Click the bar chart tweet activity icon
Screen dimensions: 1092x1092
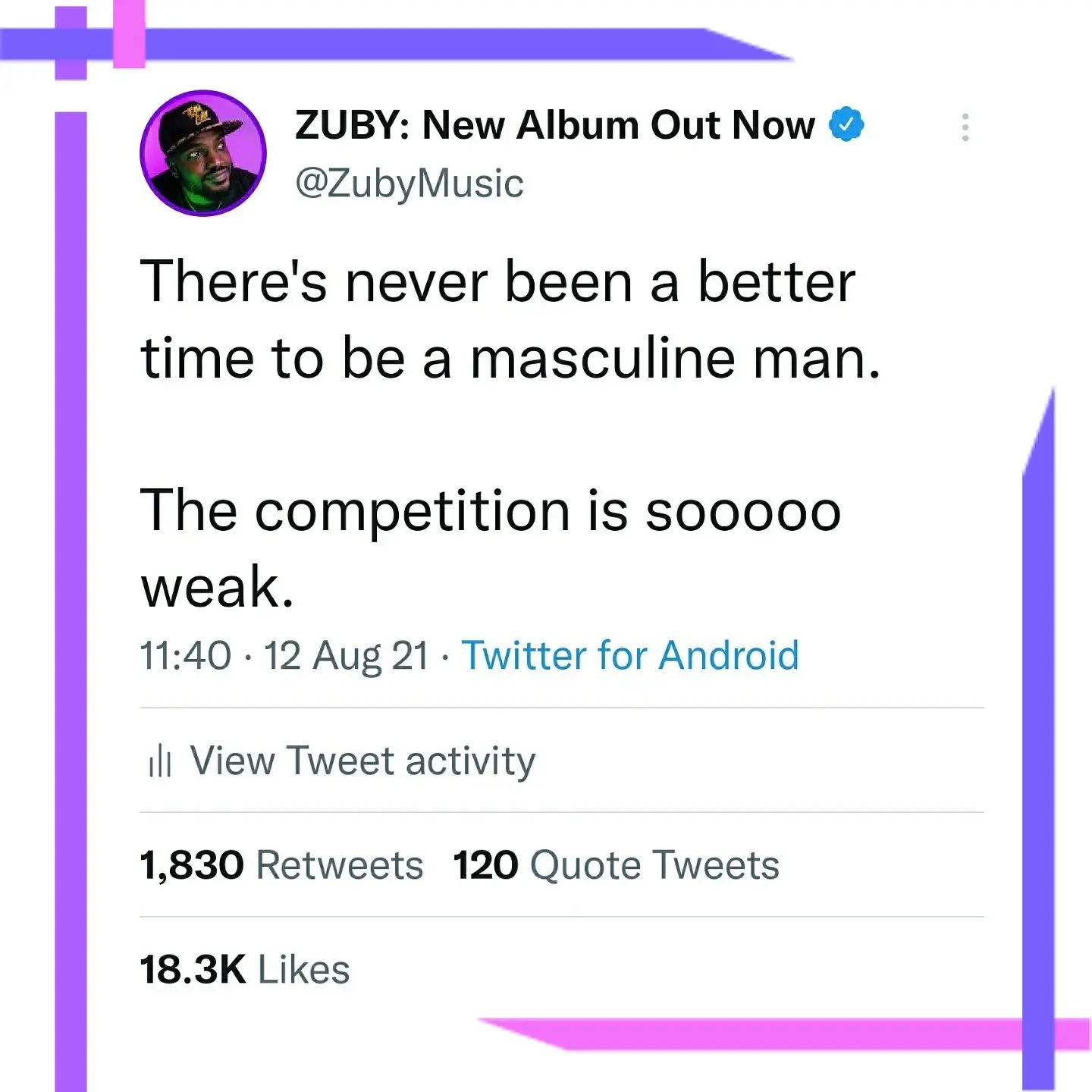point(160,761)
